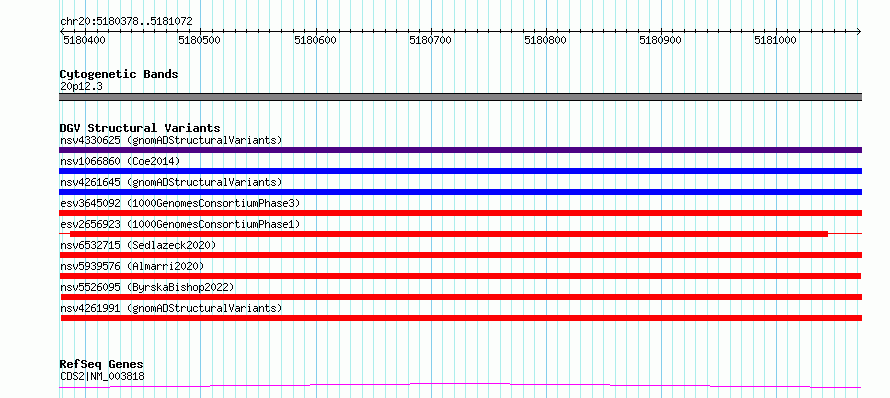Click the esv2656923 (1000GenomesConsortiumPhase1) label
The width and height of the screenshot is (890, 398).
(x=179, y=224)
